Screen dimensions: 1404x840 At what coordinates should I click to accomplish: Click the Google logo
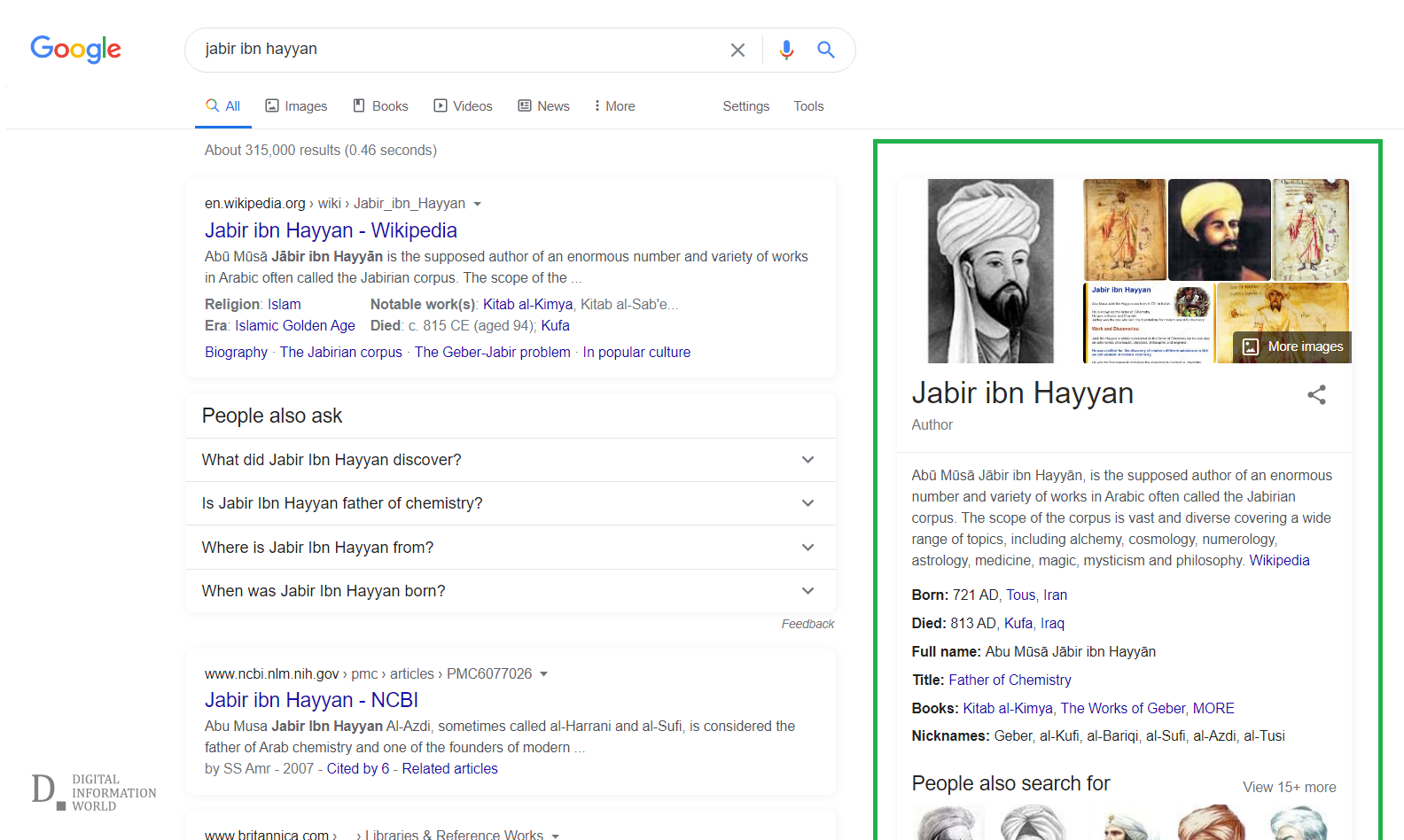pyautogui.click(x=76, y=50)
